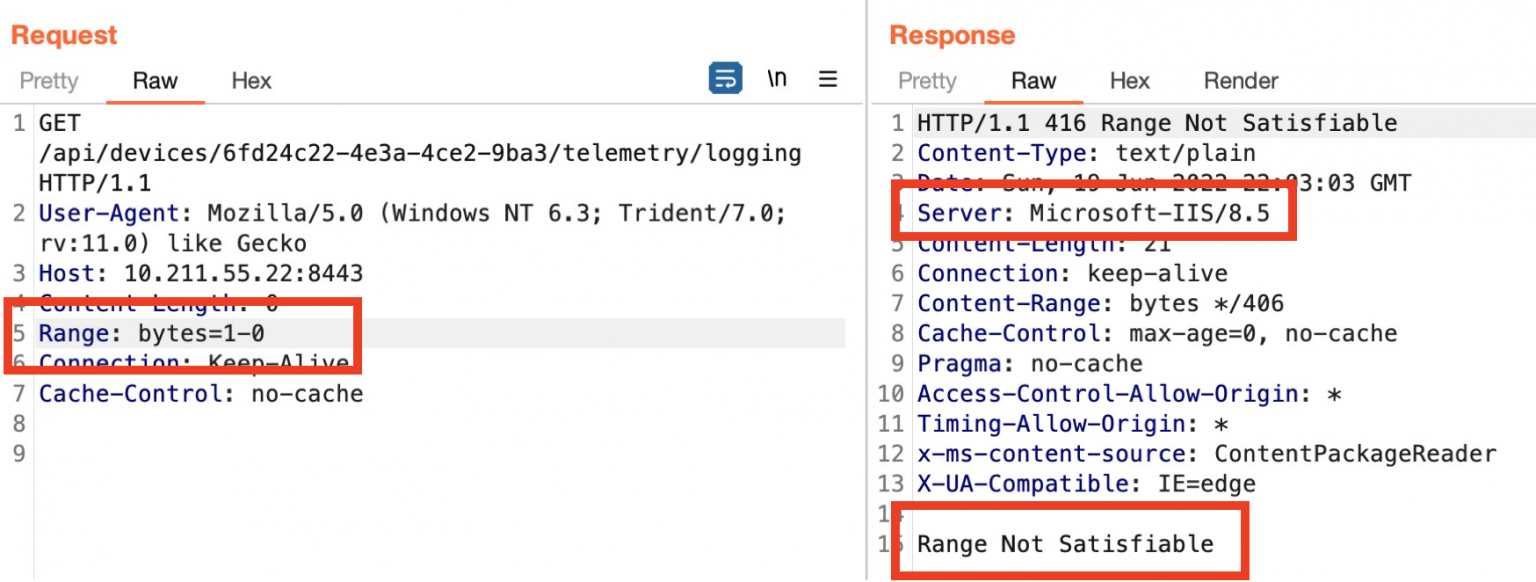Click line number 7 in the request

[x=19, y=393]
